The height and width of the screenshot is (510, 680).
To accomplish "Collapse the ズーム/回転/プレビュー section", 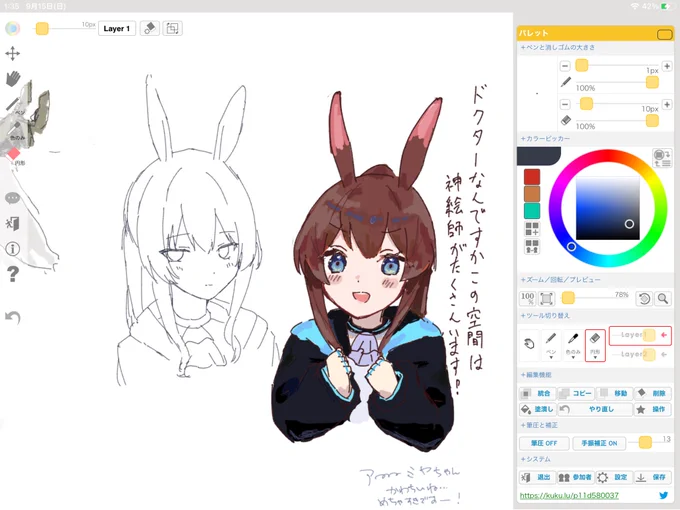I will [561, 280].
